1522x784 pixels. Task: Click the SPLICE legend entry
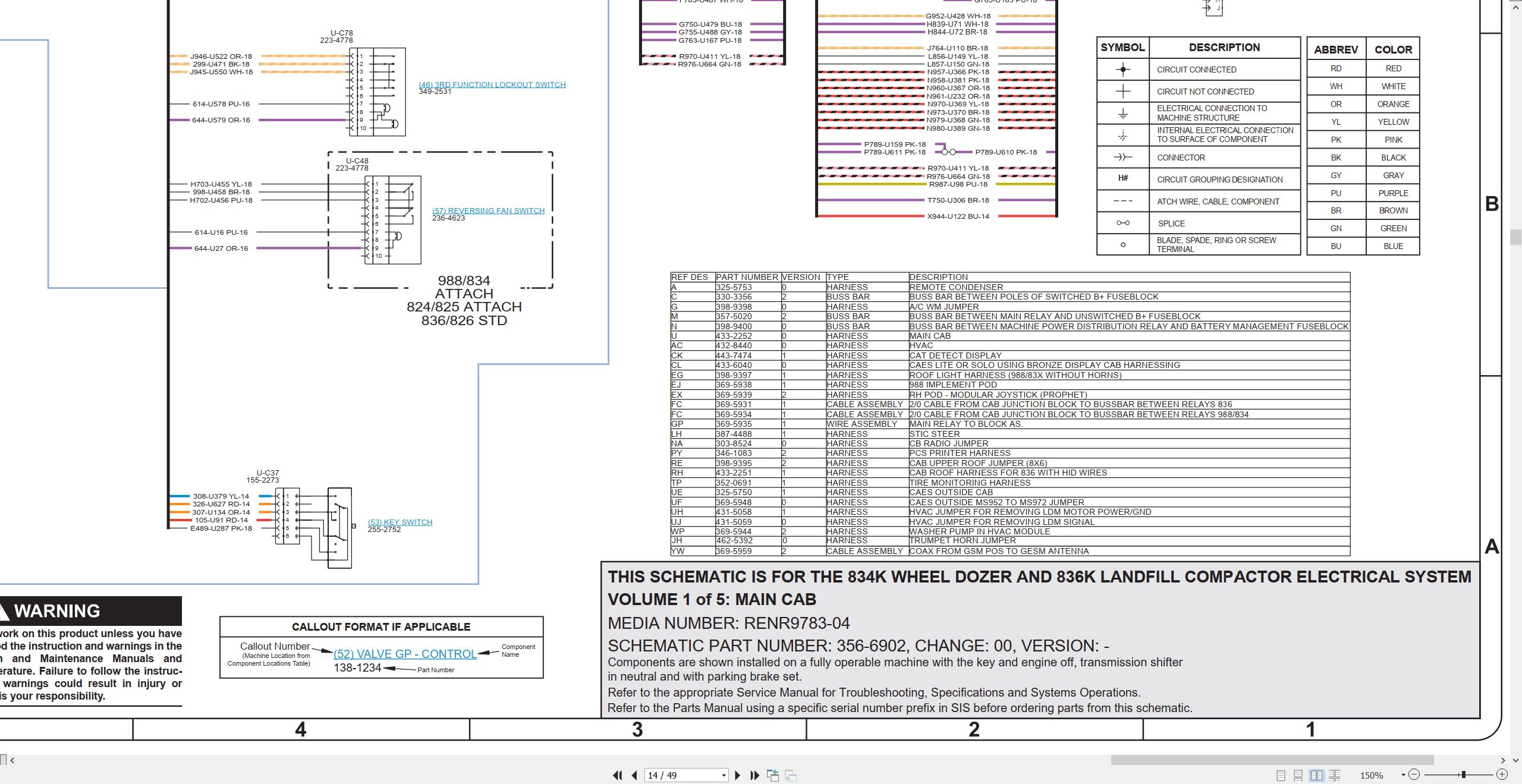point(1171,223)
